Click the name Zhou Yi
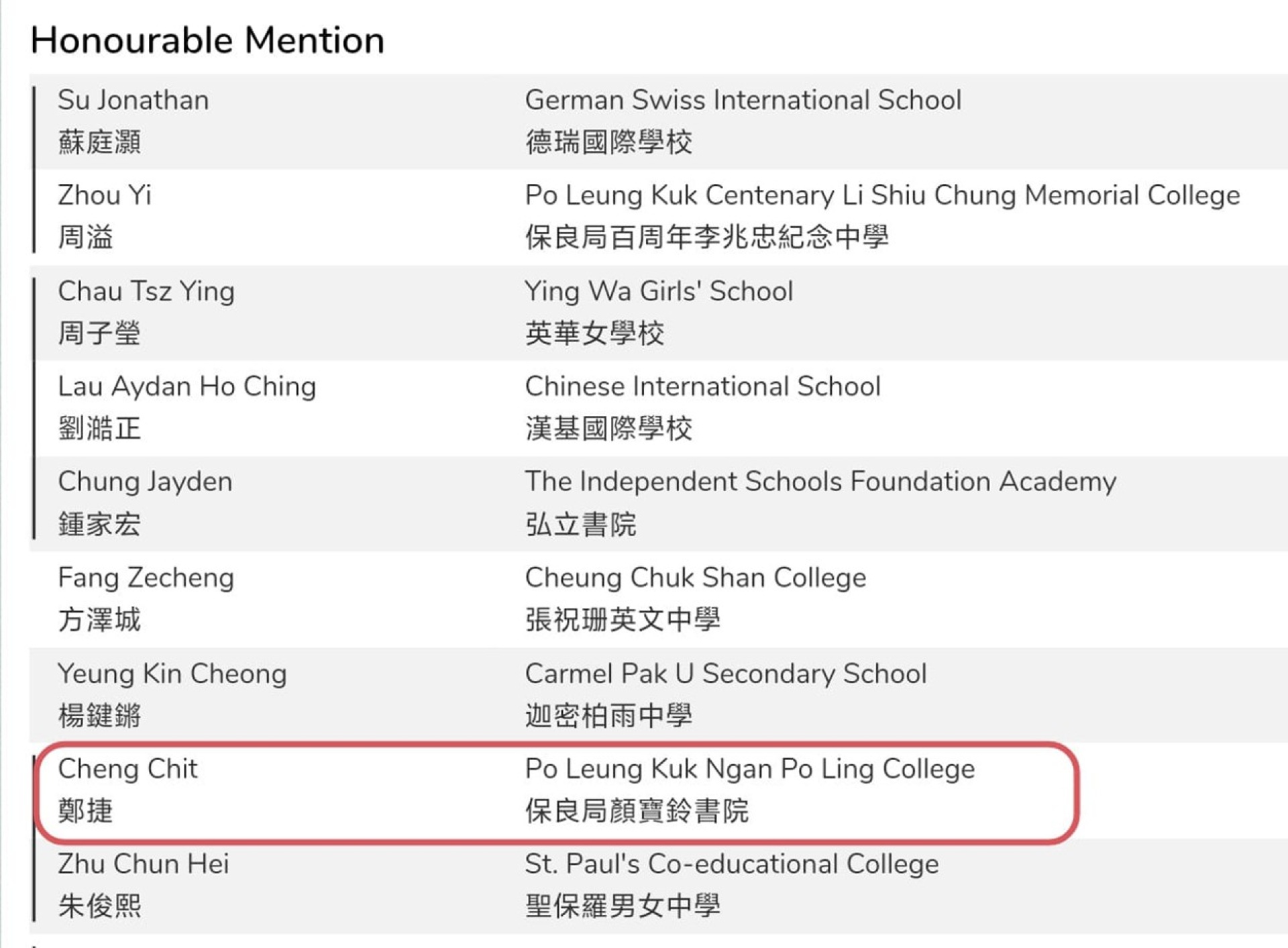The image size is (1288, 948). click(105, 195)
